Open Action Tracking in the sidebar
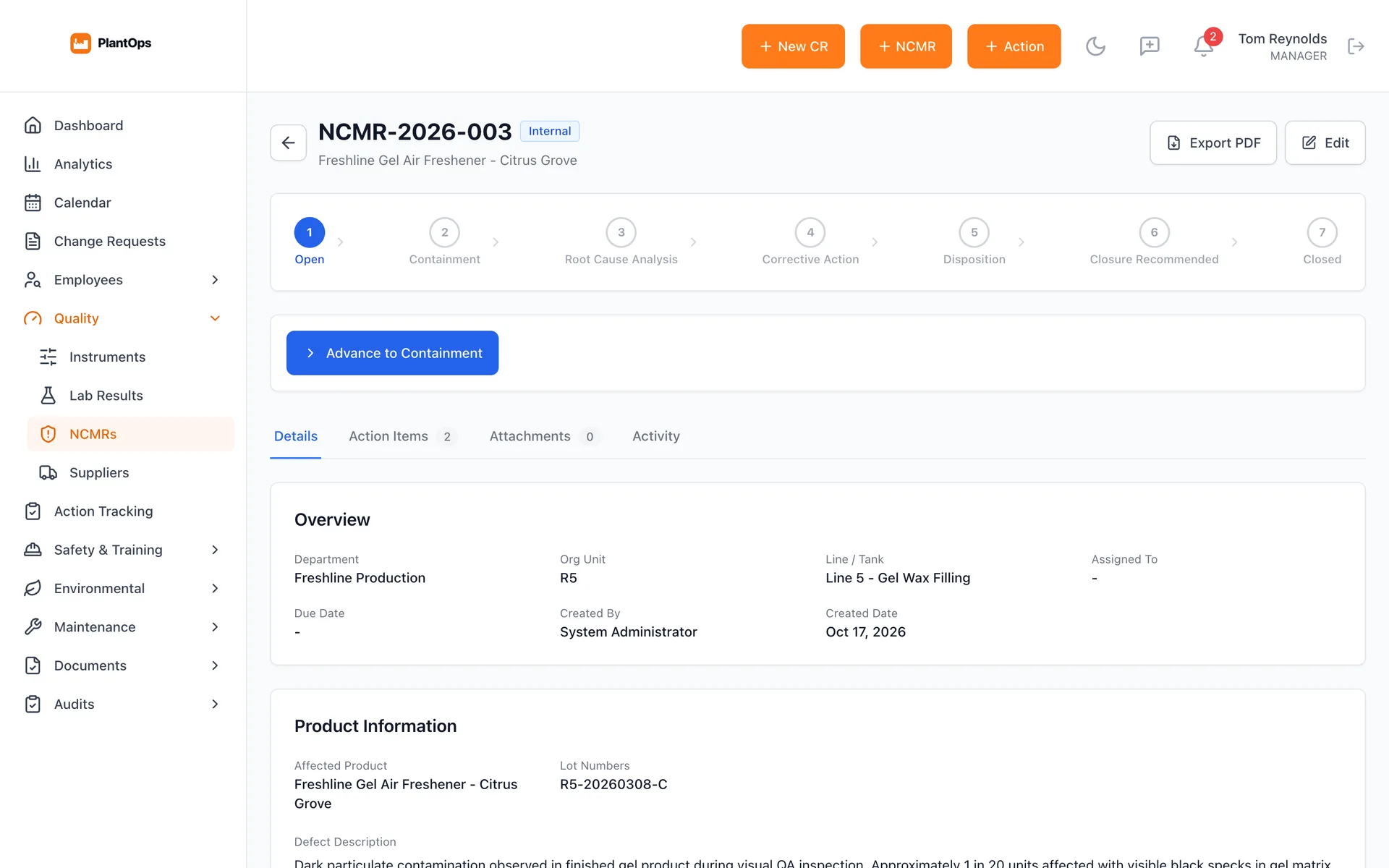Screen dimensions: 1389x868 (x=122, y=511)
